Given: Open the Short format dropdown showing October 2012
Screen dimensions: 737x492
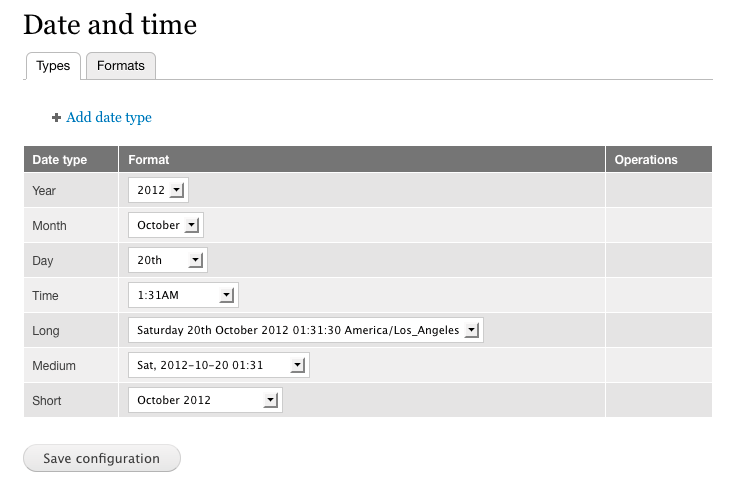Looking at the screenshot, I should pos(205,400).
